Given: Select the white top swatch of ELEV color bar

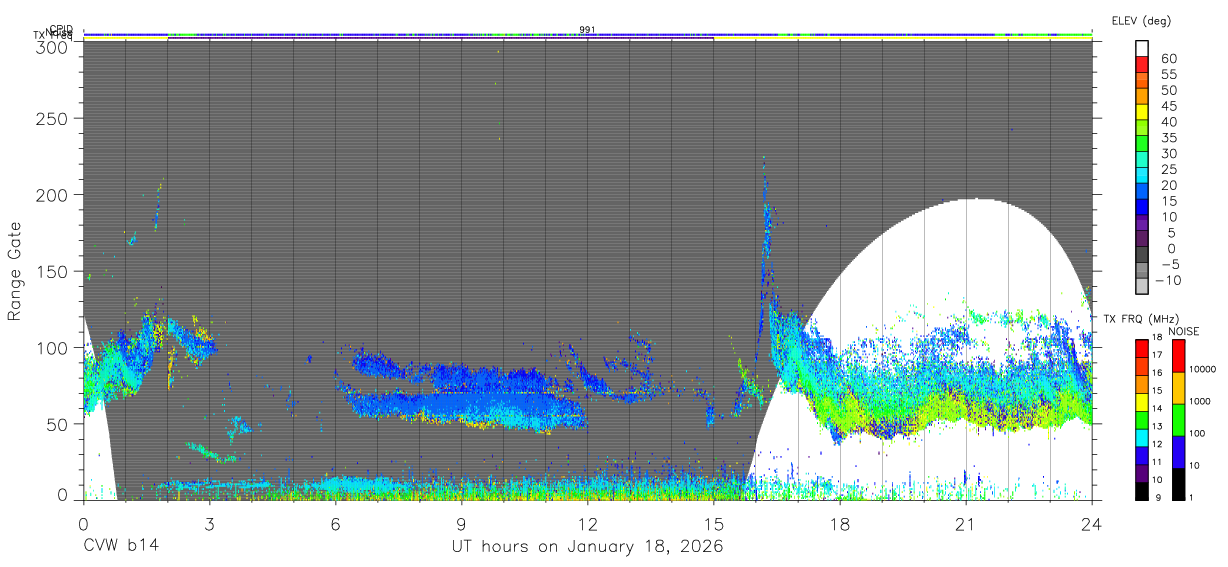Looking at the screenshot, I should tap(1143, 48).
